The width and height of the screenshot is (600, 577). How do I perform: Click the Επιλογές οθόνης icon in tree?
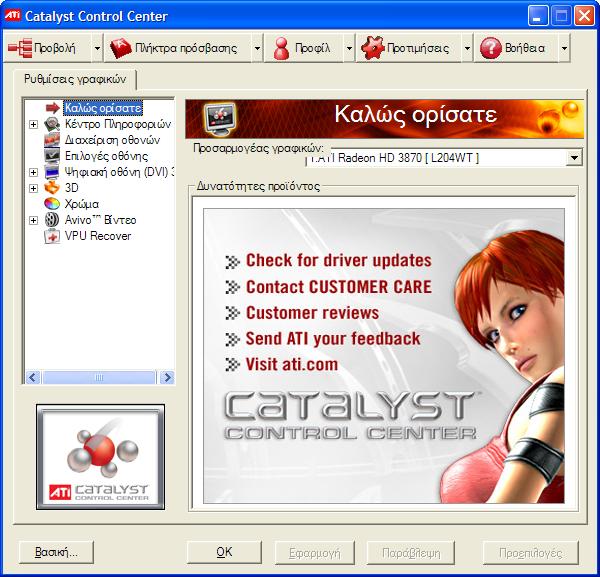[52, 156]
